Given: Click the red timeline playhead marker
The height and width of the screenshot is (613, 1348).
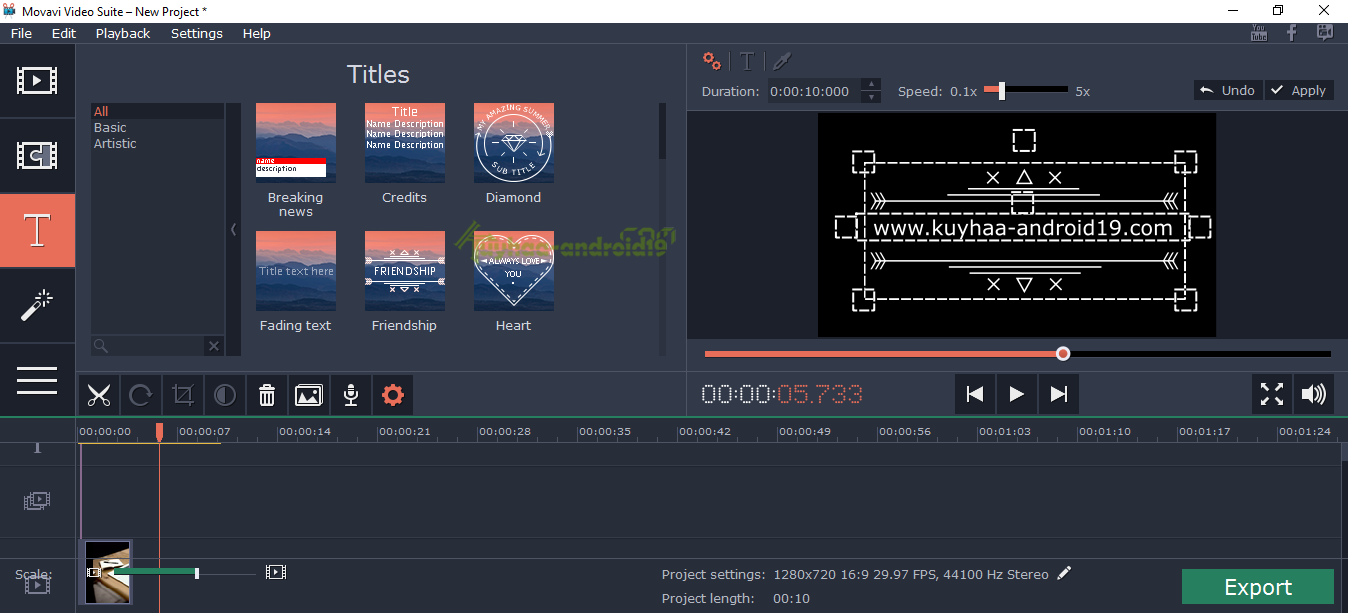Looking at the screenshot, I should 159,431.
